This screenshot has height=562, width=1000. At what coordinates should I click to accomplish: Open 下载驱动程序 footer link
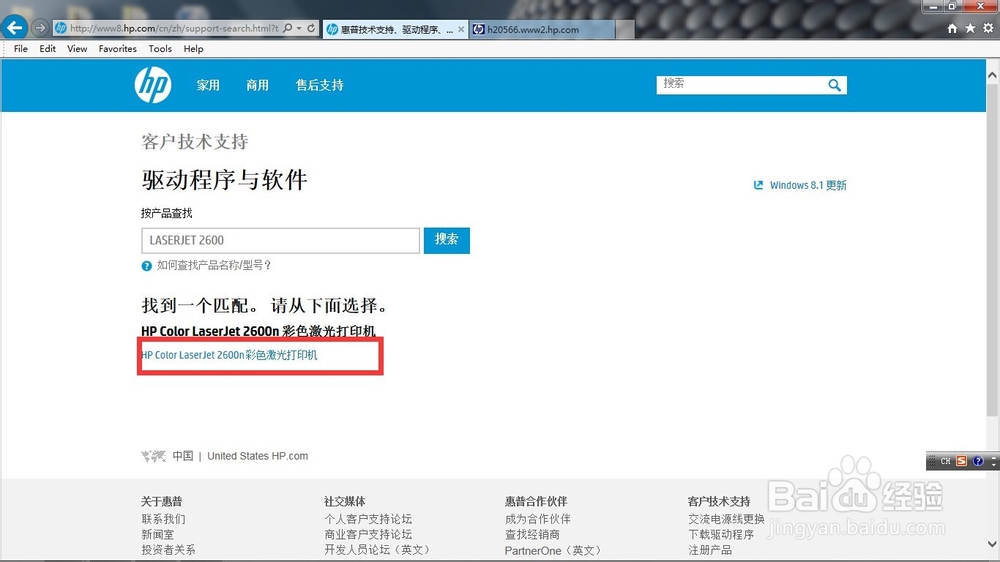(x=721, y=535)
